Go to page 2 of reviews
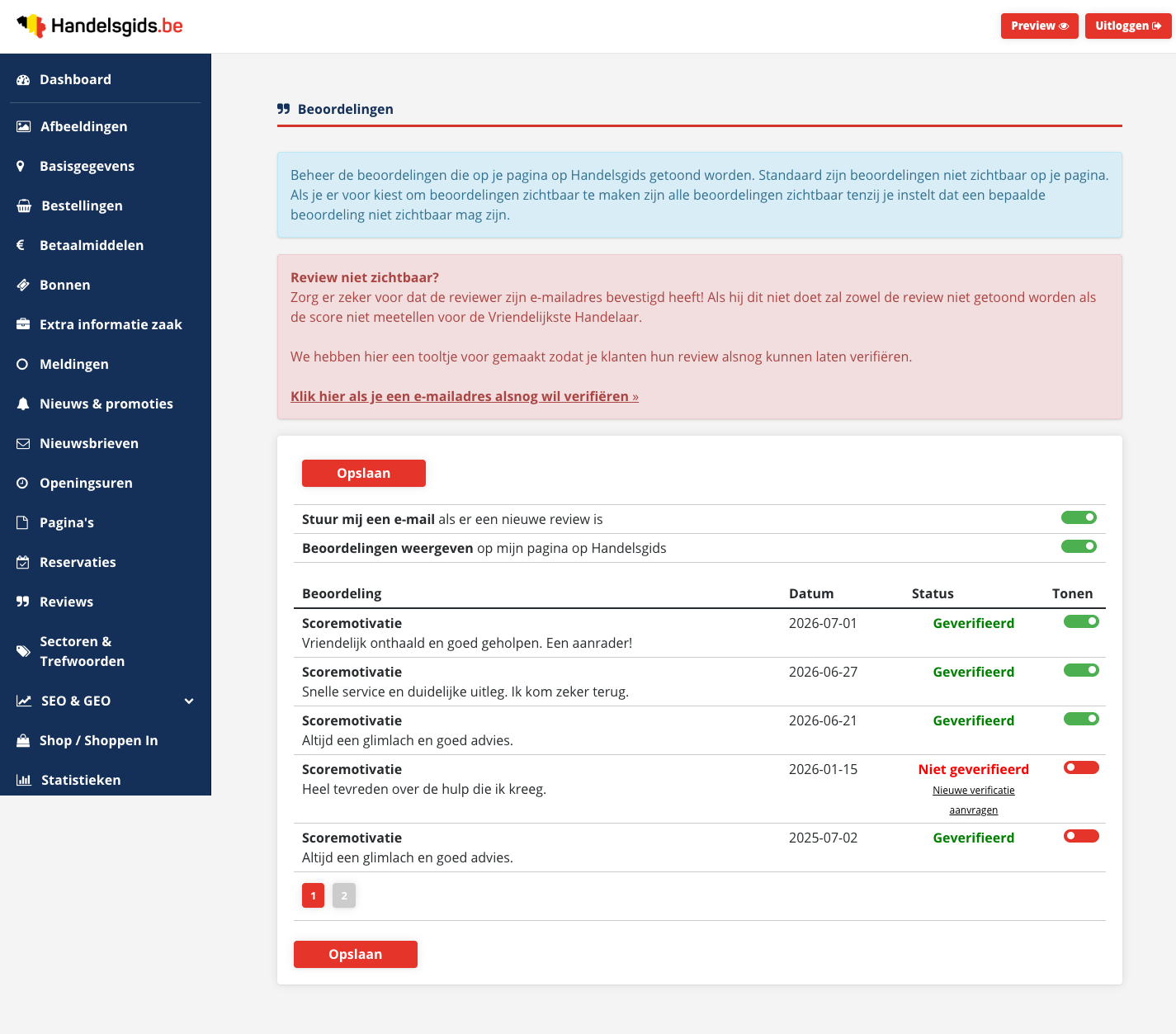Image resolution: width=1176 pixels, height=1034 pixels. tap(344, 896)
